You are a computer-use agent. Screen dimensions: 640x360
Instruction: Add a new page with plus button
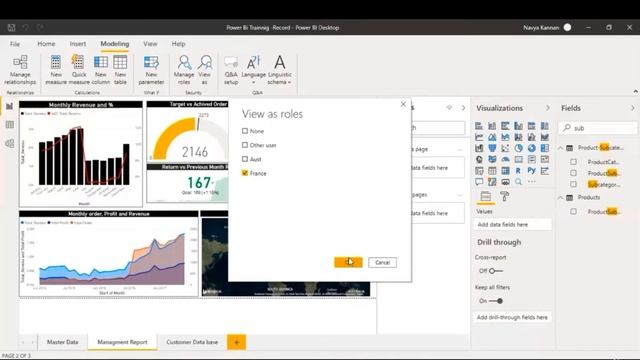236,342
